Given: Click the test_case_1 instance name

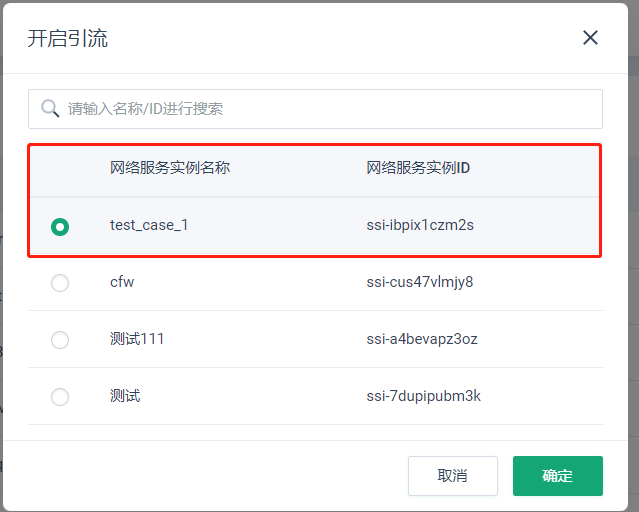Looking at the screenshot, I should [149, 225].
